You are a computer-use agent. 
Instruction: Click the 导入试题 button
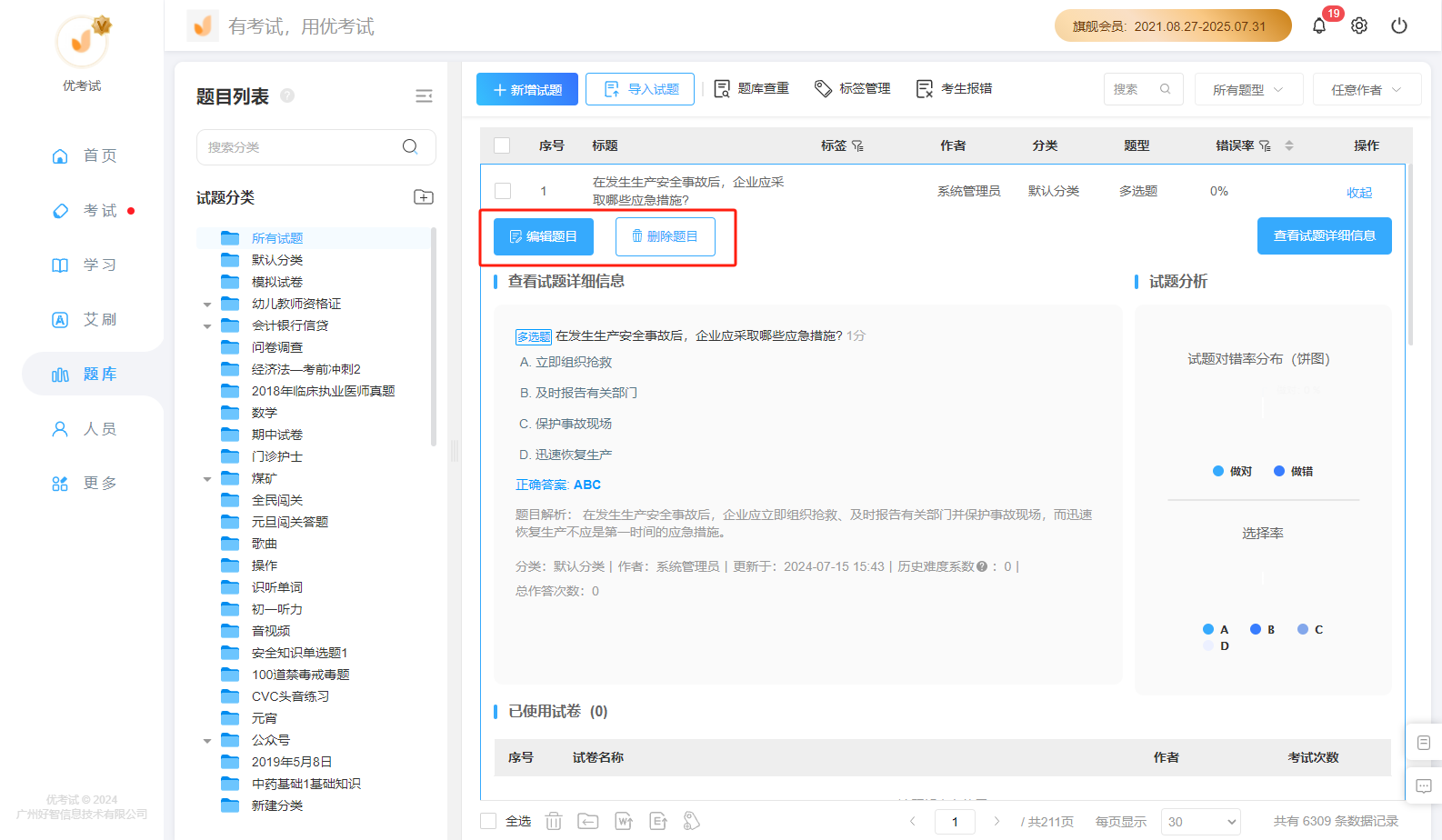640,89
